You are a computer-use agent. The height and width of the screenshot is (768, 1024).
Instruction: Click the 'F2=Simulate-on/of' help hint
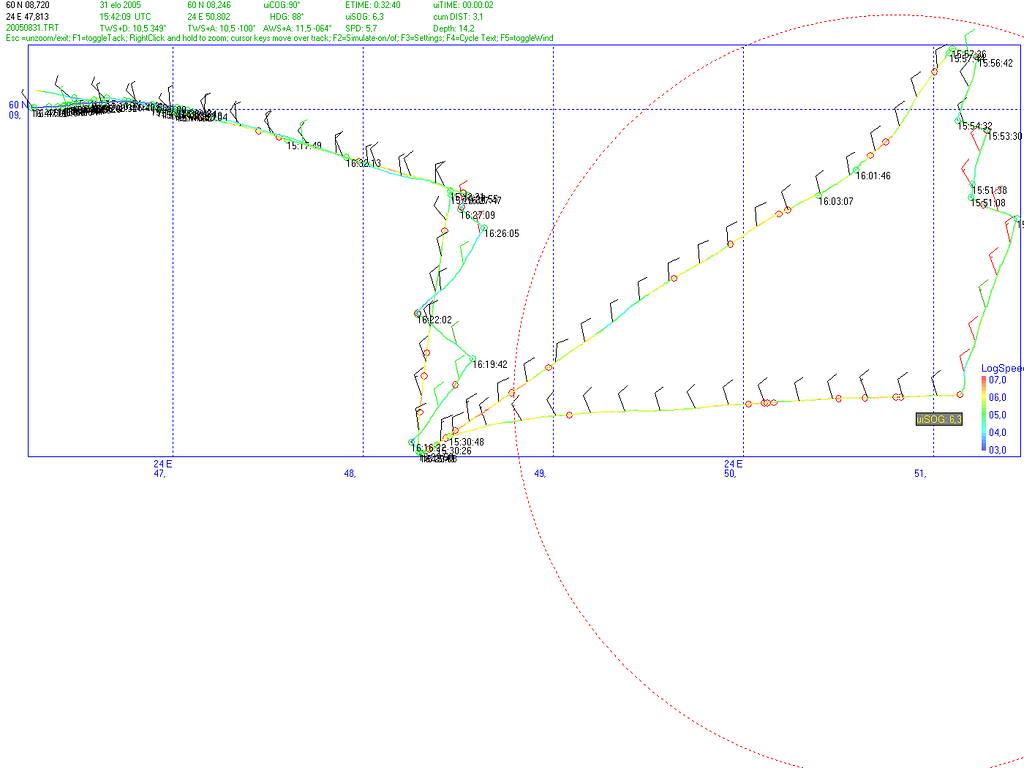click(x=366, y=38)
